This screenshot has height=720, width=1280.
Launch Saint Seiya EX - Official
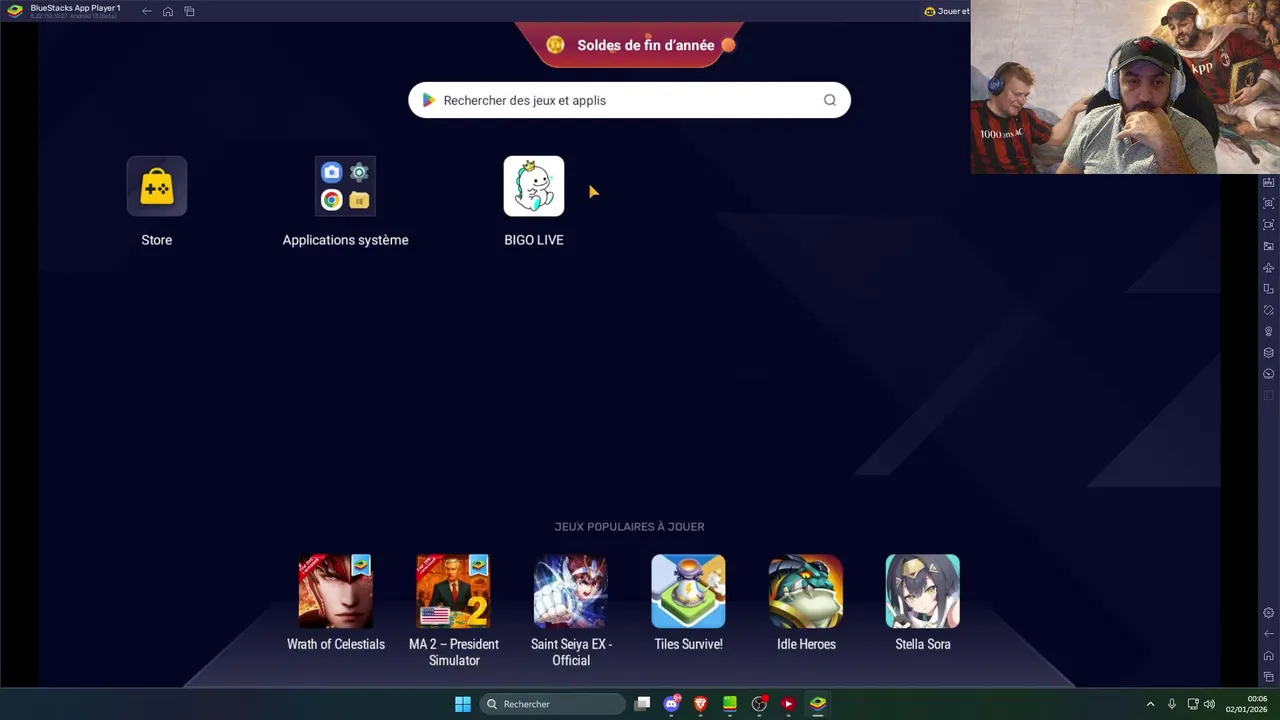point(571,591)
